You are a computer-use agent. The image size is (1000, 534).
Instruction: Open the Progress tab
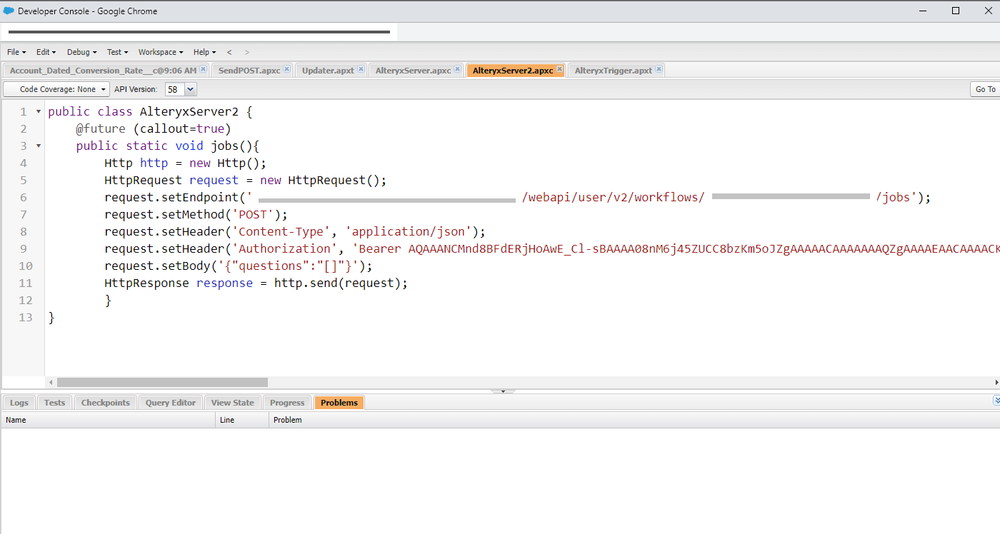pyautogui.click(x=287, y=403)
